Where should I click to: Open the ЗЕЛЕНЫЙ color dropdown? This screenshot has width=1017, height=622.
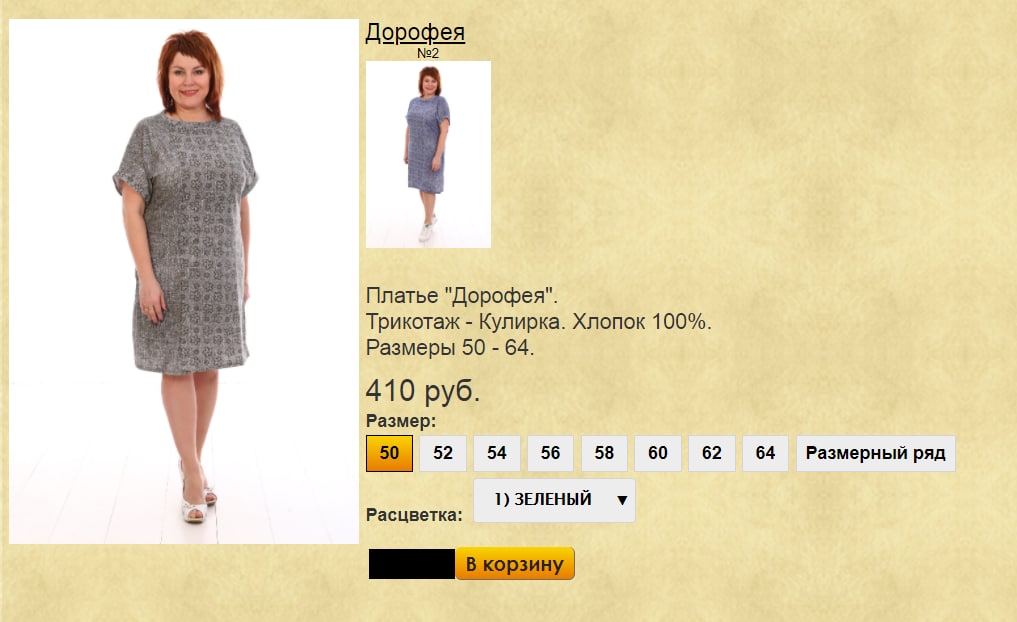(x=555, y=500)
